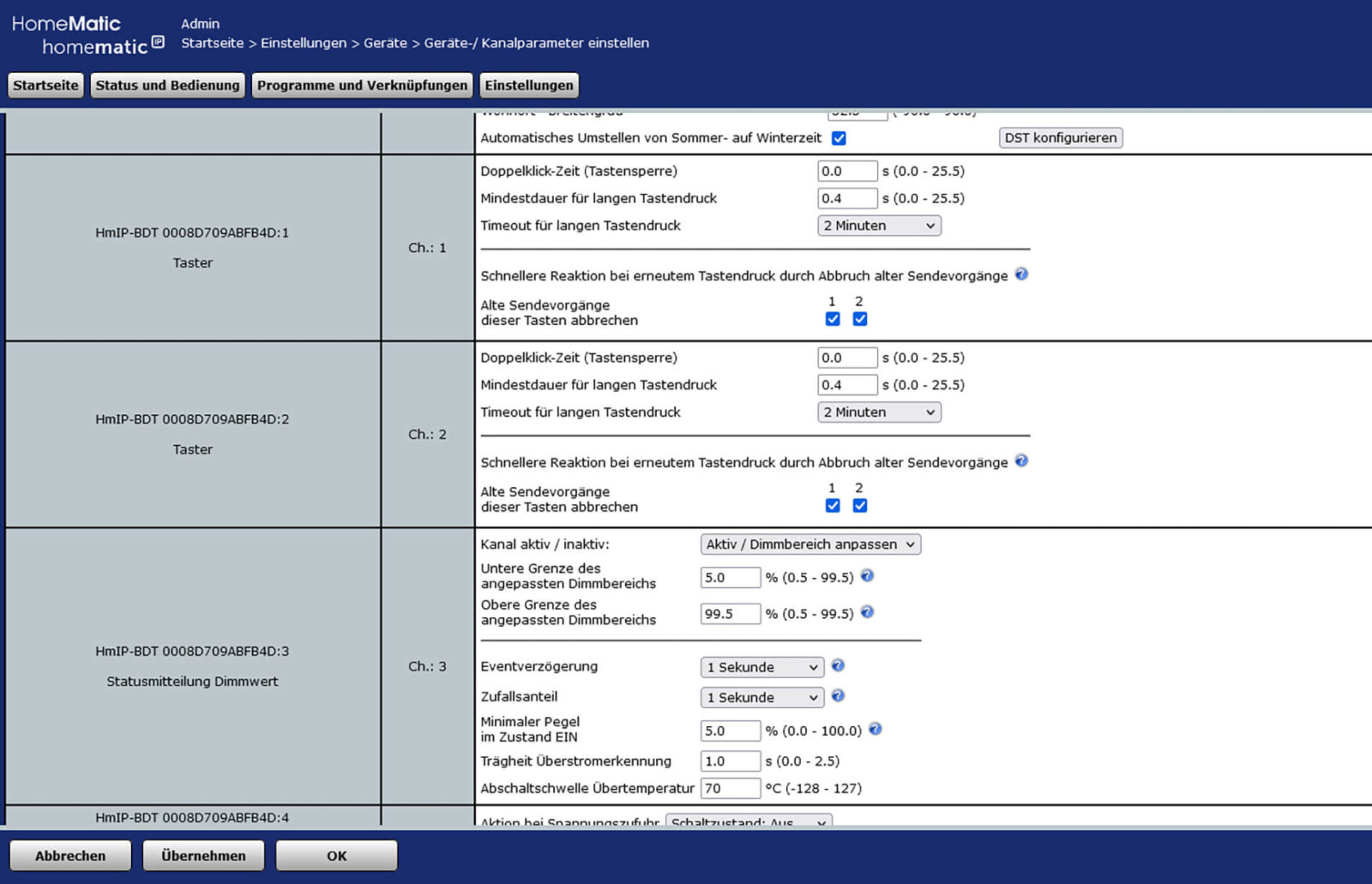The image size is (1372, 884).
Task: Open Timeout für langen Tastendruck dropdown for Ch. 1
Action: click(x=878, y=225)
